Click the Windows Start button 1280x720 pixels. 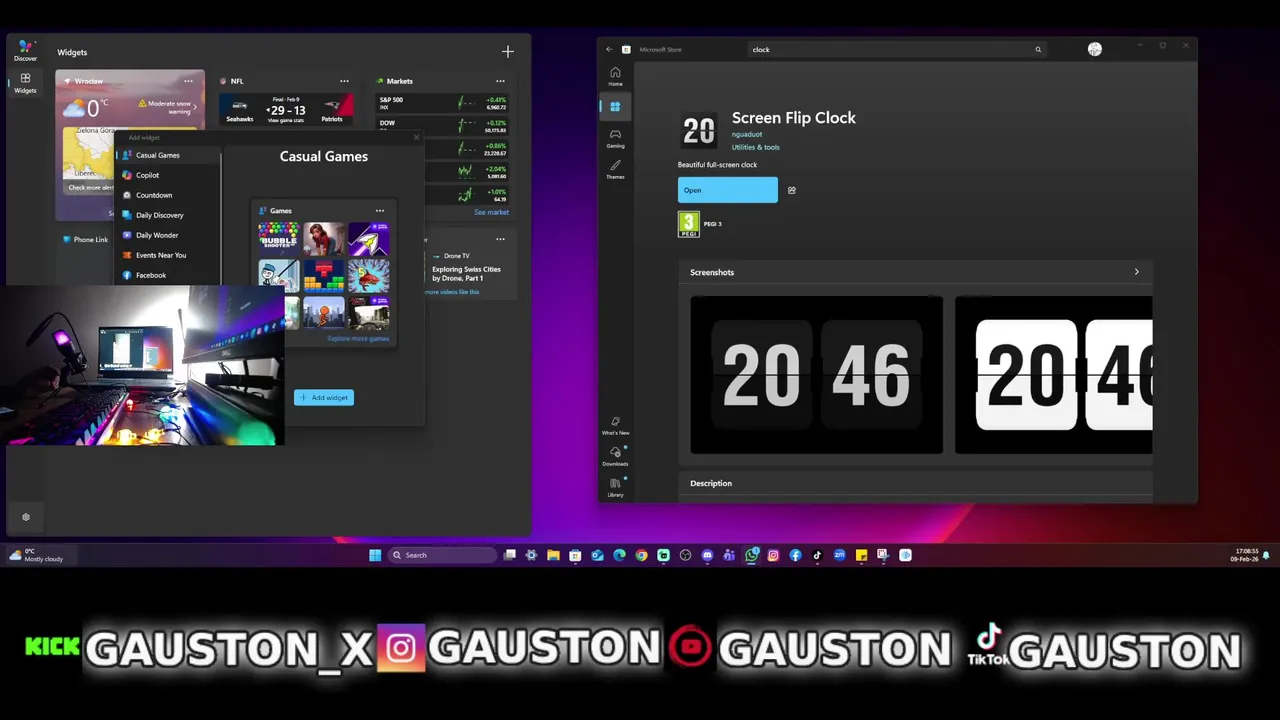coord(375,555)
